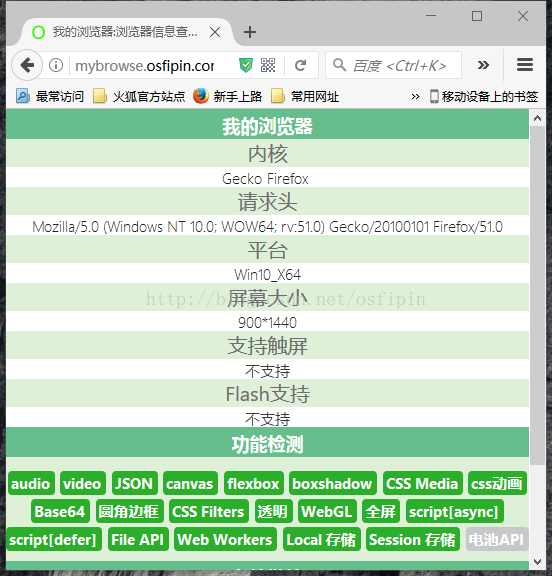Open 新手上路 bookmark

coord(227,97)
